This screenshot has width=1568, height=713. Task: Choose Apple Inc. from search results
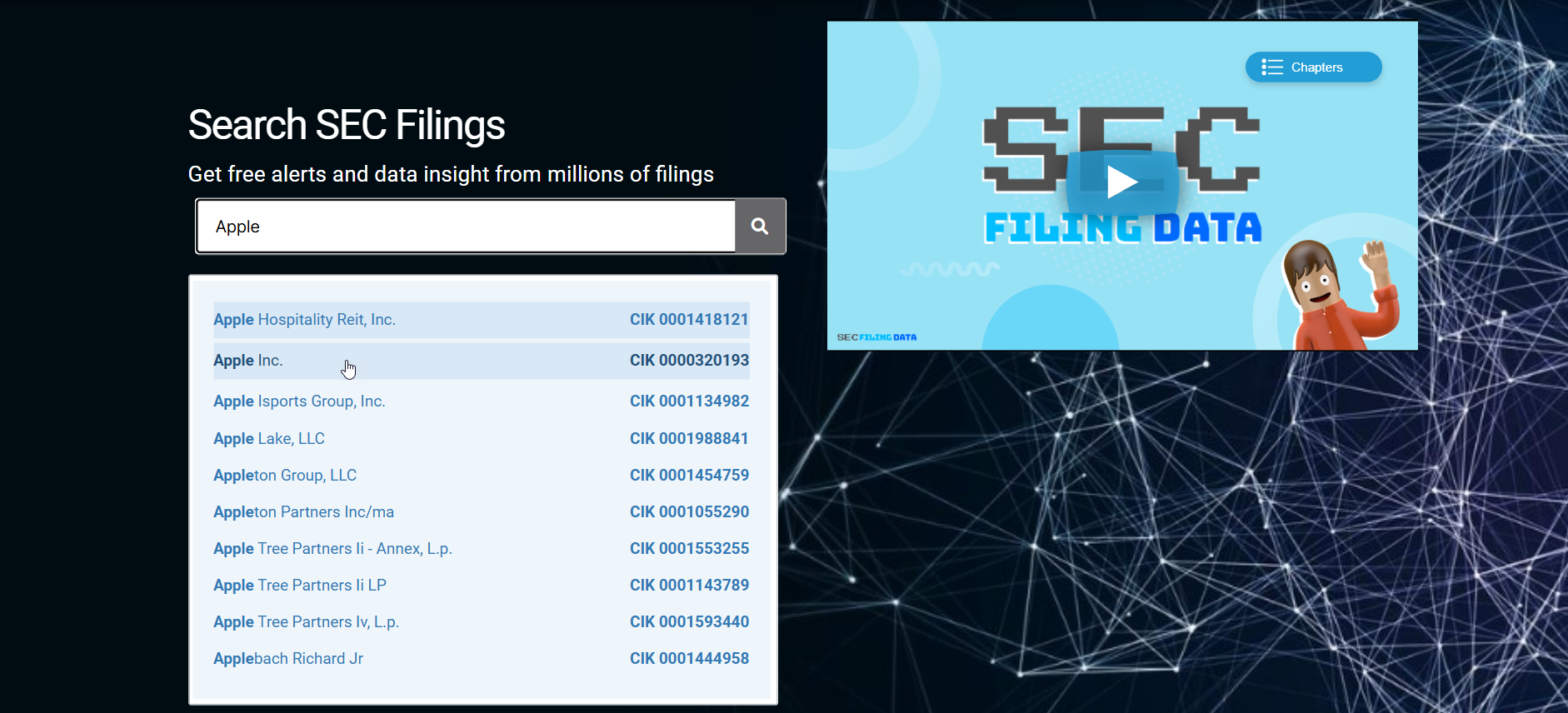(248, 361)
